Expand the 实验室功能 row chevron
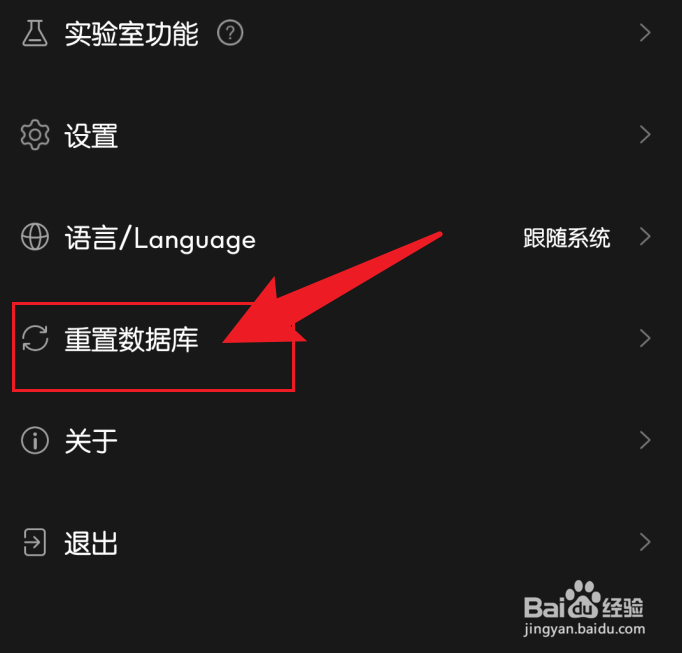682x653 pixels. (645, 33)
